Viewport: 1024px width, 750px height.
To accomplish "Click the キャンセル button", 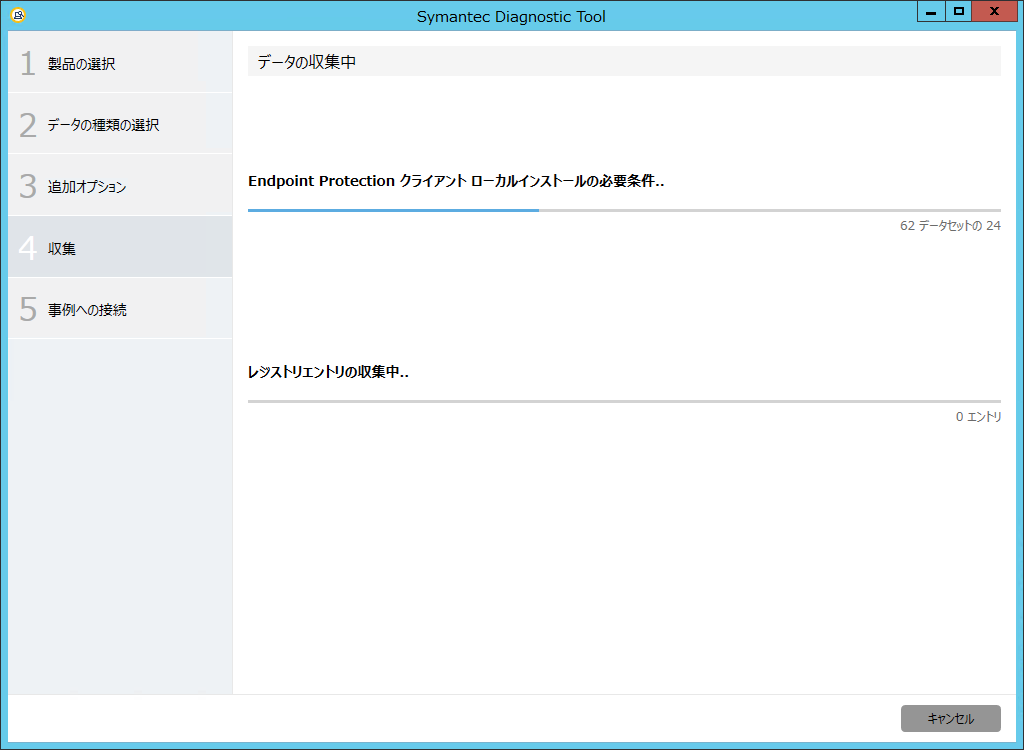I will coord(950,719).
